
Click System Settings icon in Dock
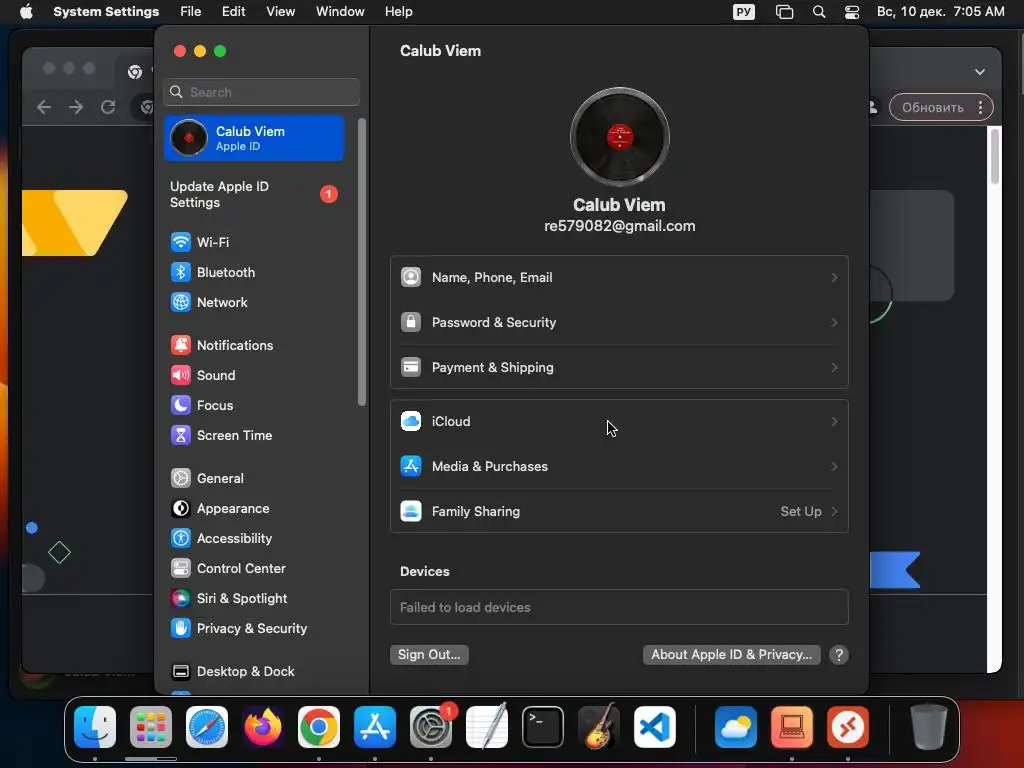tap(431, 727)
